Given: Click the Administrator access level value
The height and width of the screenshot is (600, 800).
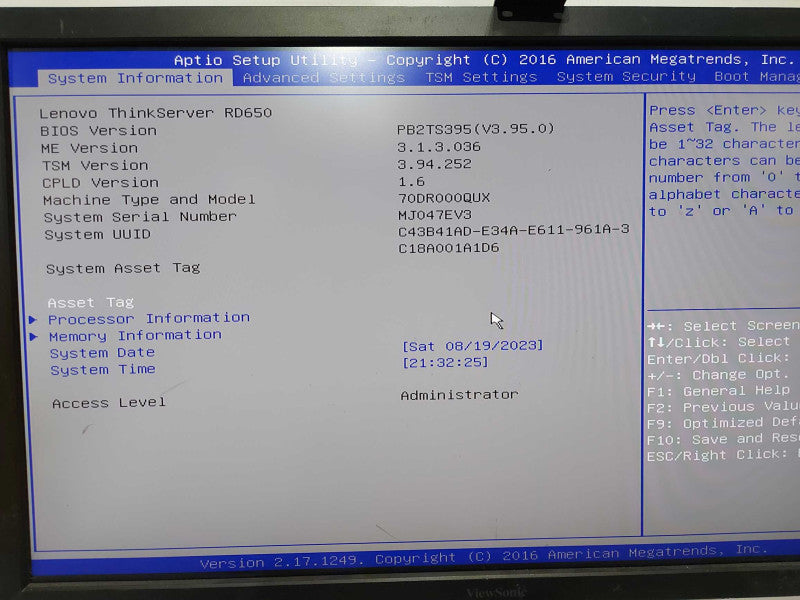Looking at the screenshot, I should 460,395.
